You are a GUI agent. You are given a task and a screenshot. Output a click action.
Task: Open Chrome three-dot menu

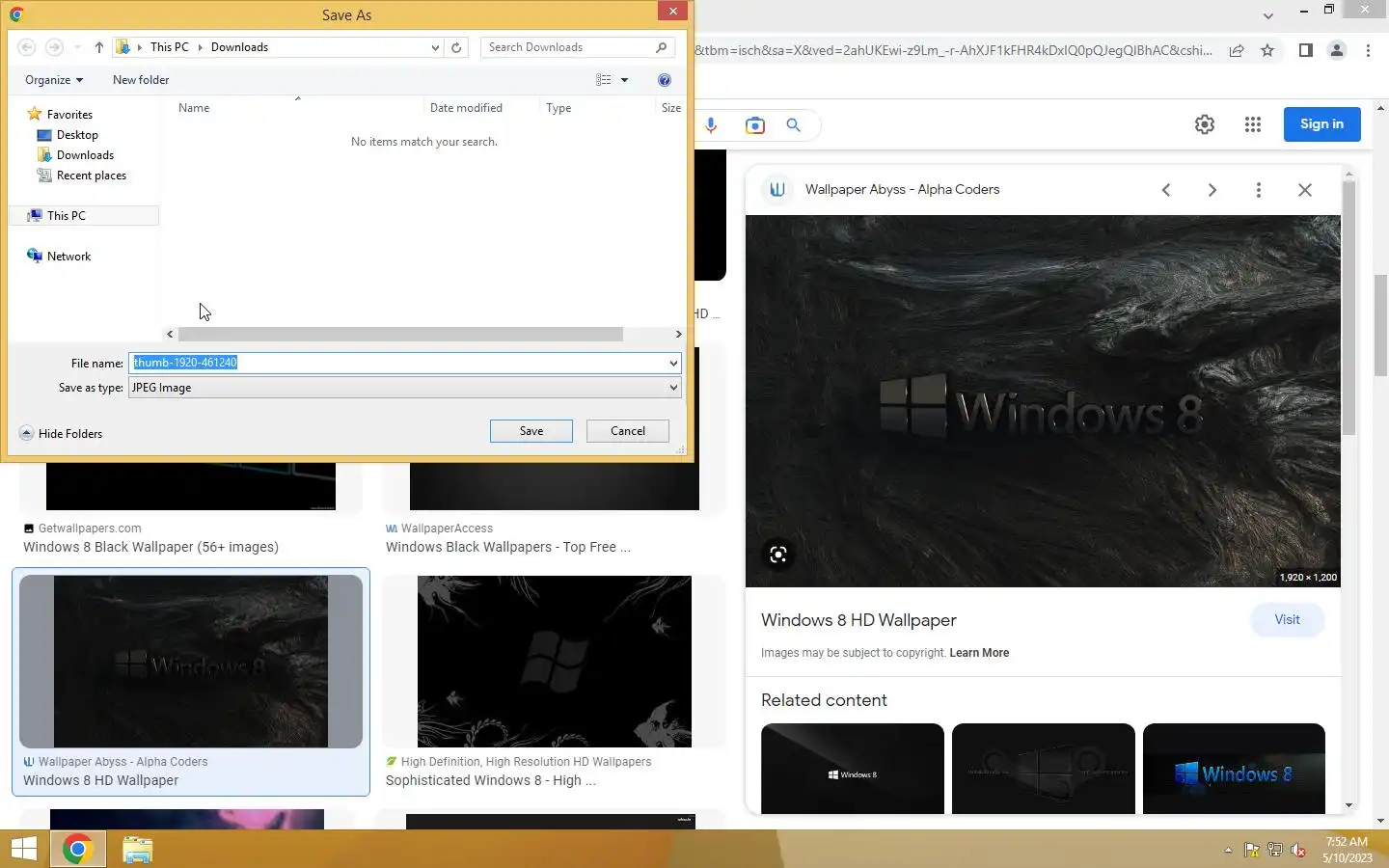[1368, 50]
